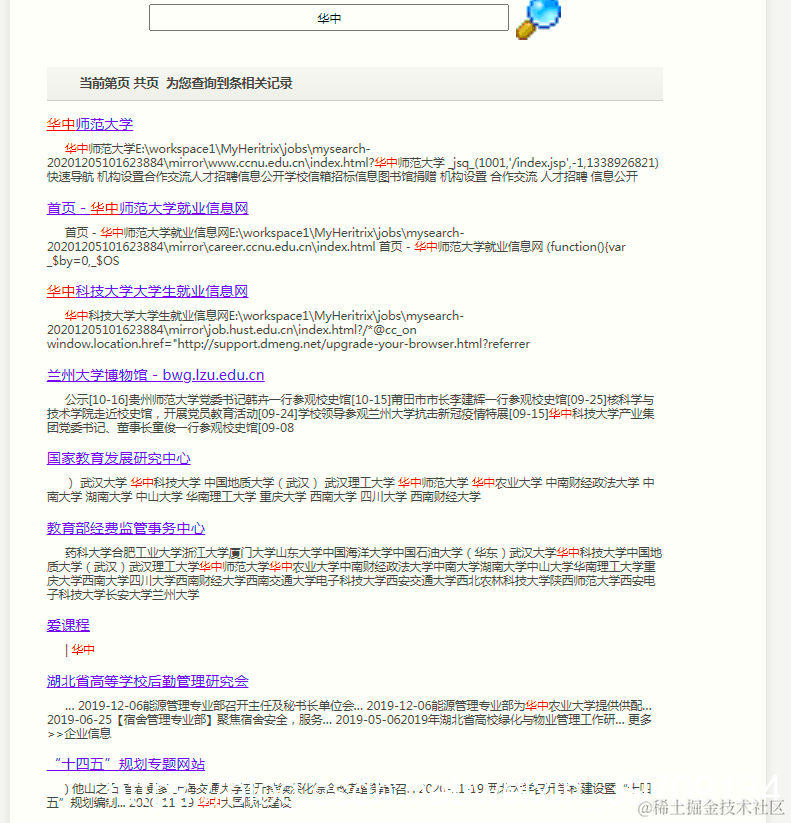The image size is (791, 823).
Task: Click snippet with support.dmeng.net upgrade-your-browser URL
Action: [x=288, y=344]
